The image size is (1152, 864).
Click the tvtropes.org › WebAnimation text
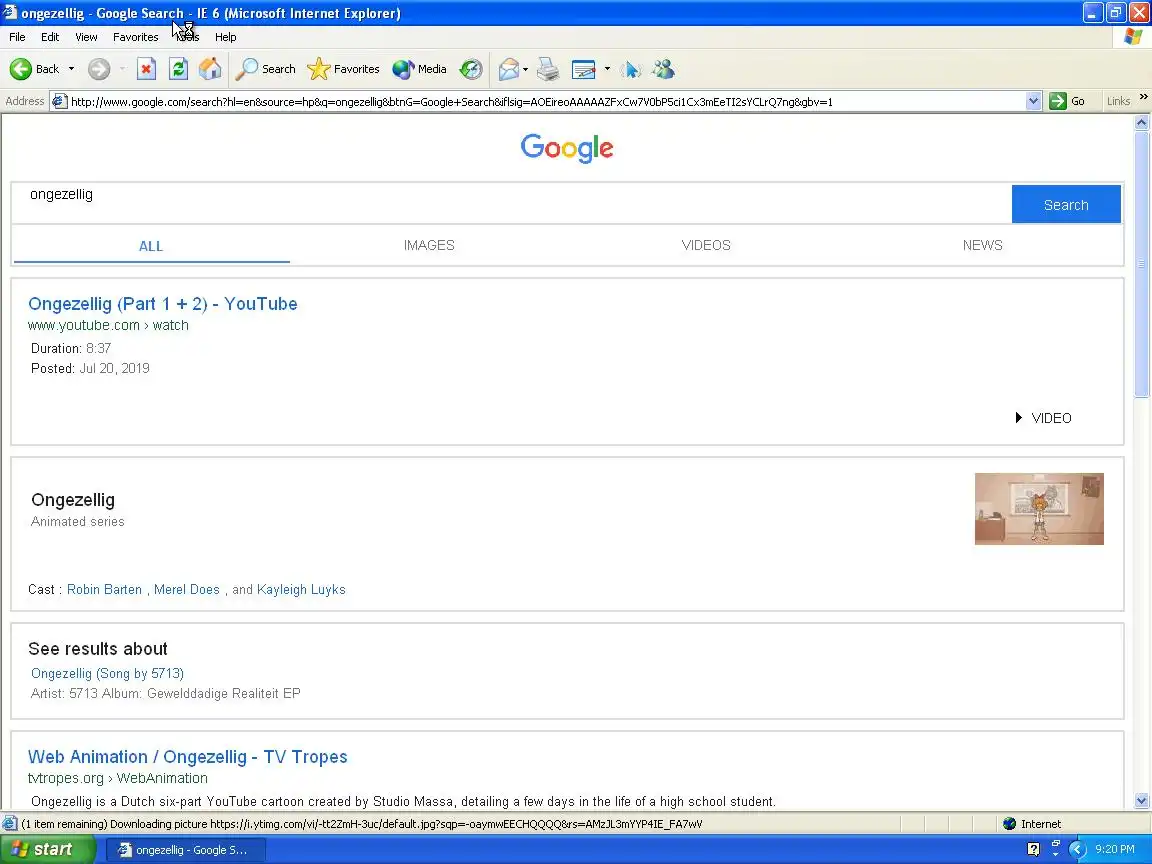tap(118, 778)
